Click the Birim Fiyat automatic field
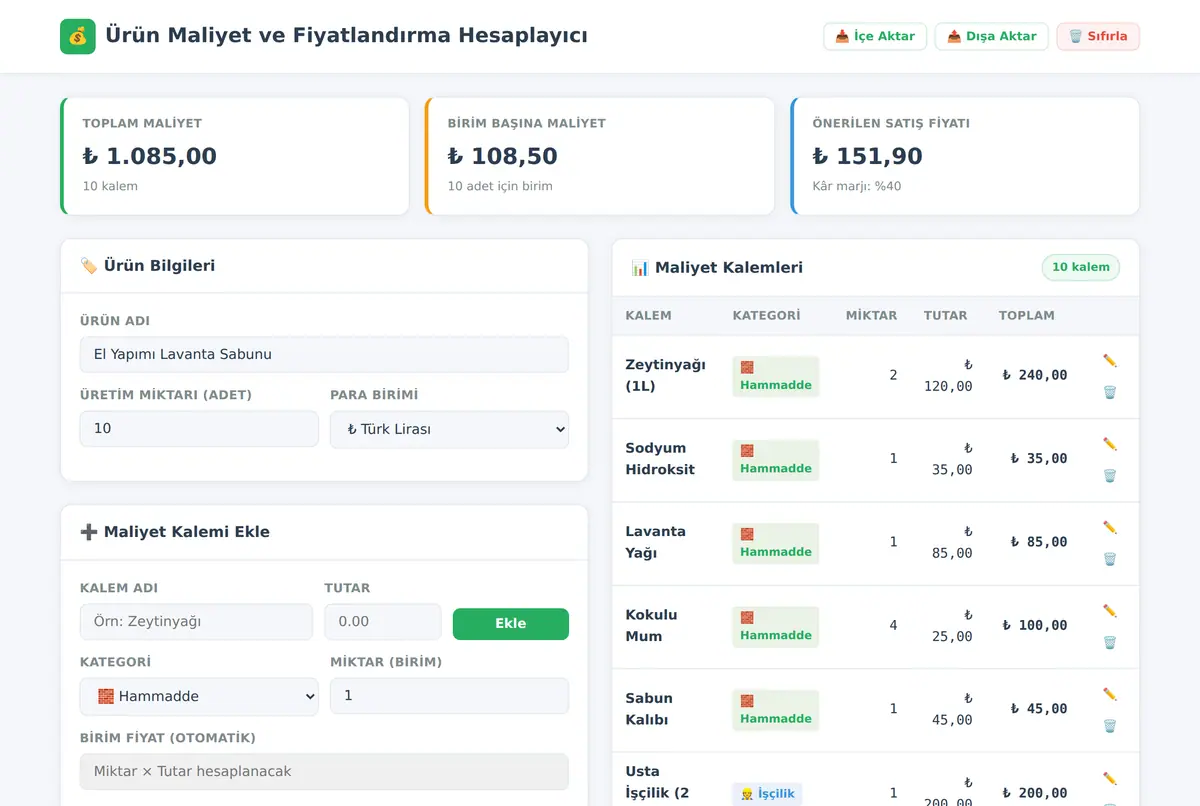Screen dimensions: 1200x806 tap(324, 771)
